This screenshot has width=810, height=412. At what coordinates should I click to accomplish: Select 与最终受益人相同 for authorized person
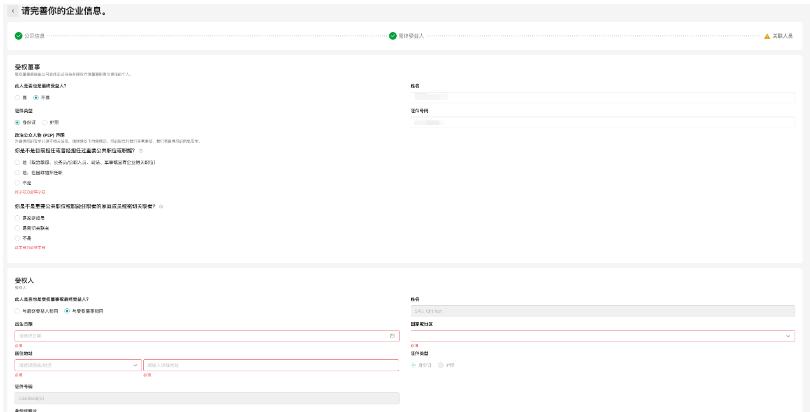(x=18, y=311)
